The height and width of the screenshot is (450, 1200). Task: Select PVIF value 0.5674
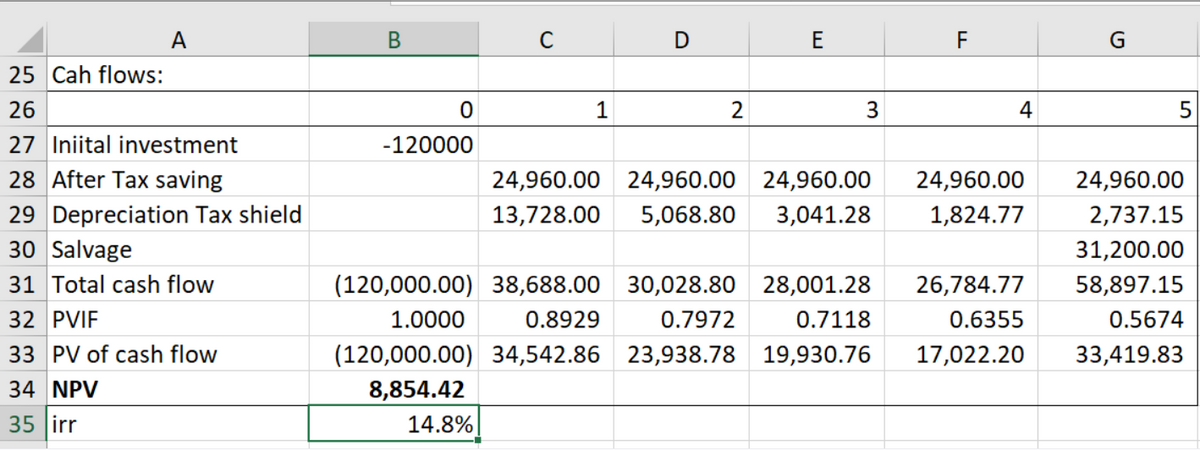coord(1118,319)
